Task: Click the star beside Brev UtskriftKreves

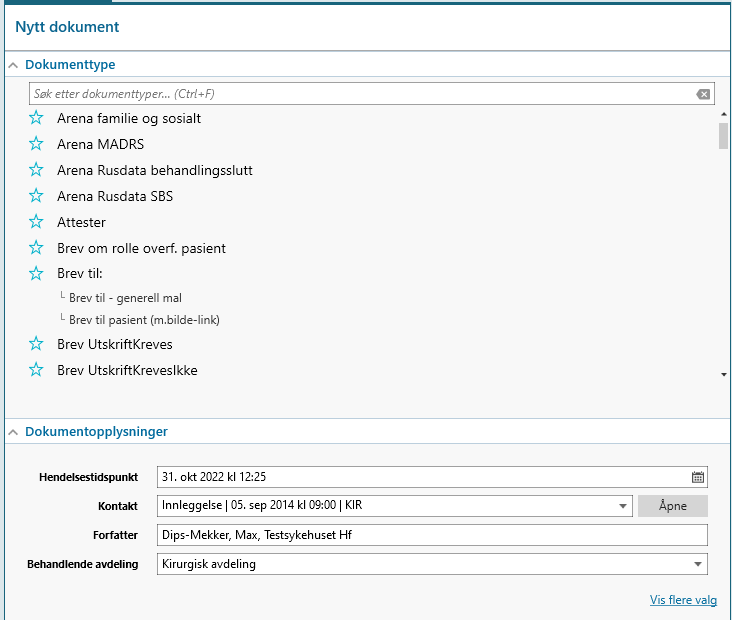Action: coord(37,344)
